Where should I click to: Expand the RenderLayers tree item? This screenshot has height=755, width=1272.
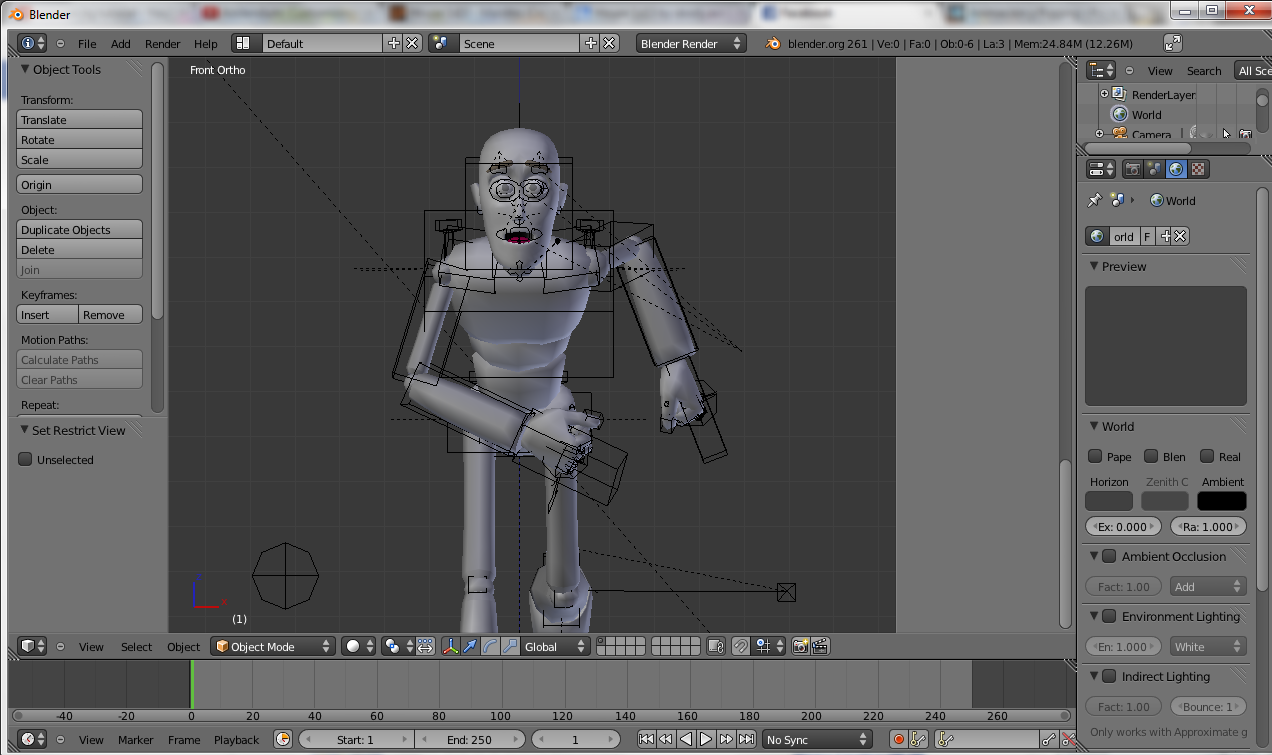point(1104,94)
